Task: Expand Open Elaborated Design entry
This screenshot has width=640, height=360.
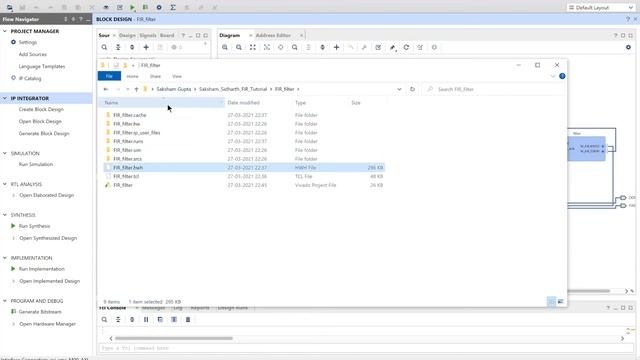Action: tap(13, 195)
